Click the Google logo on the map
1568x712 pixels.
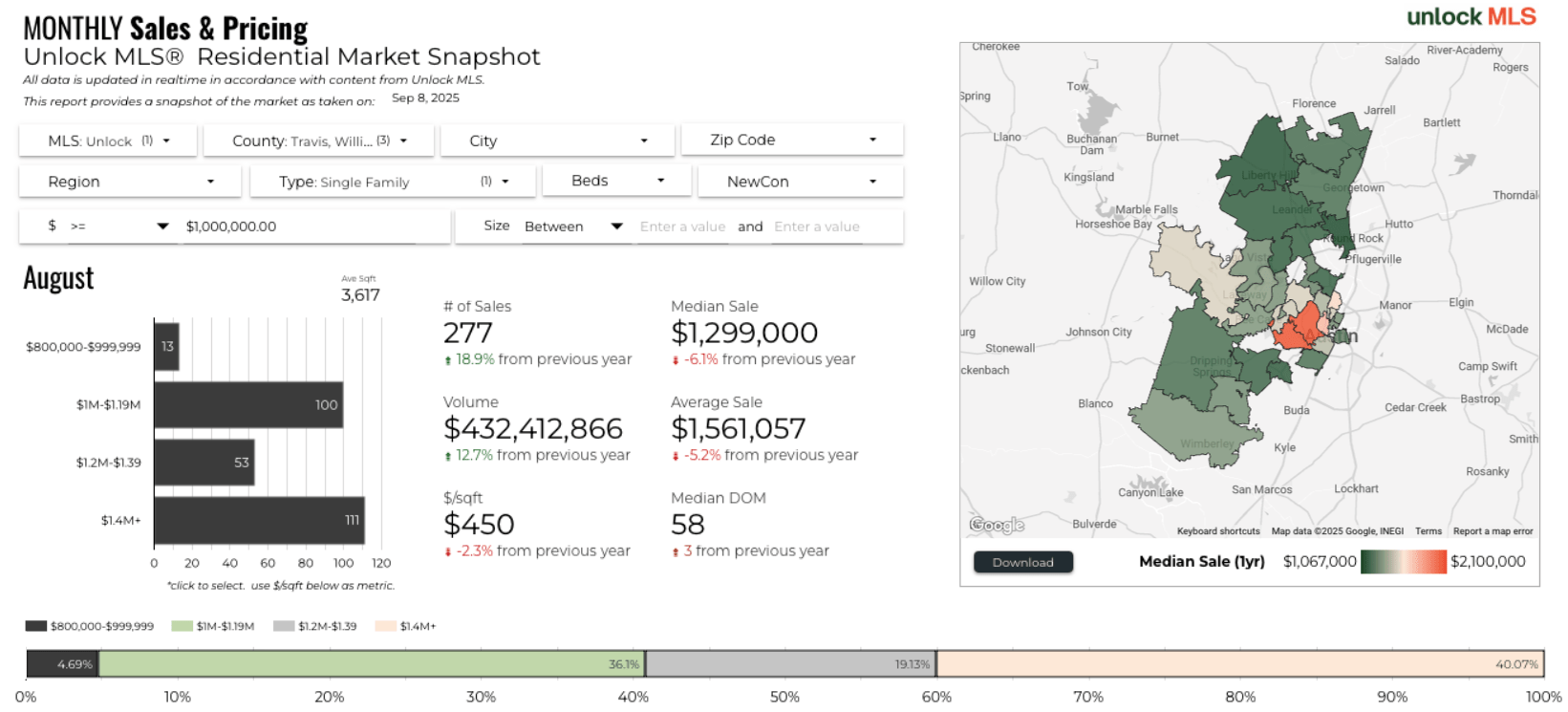997,525
